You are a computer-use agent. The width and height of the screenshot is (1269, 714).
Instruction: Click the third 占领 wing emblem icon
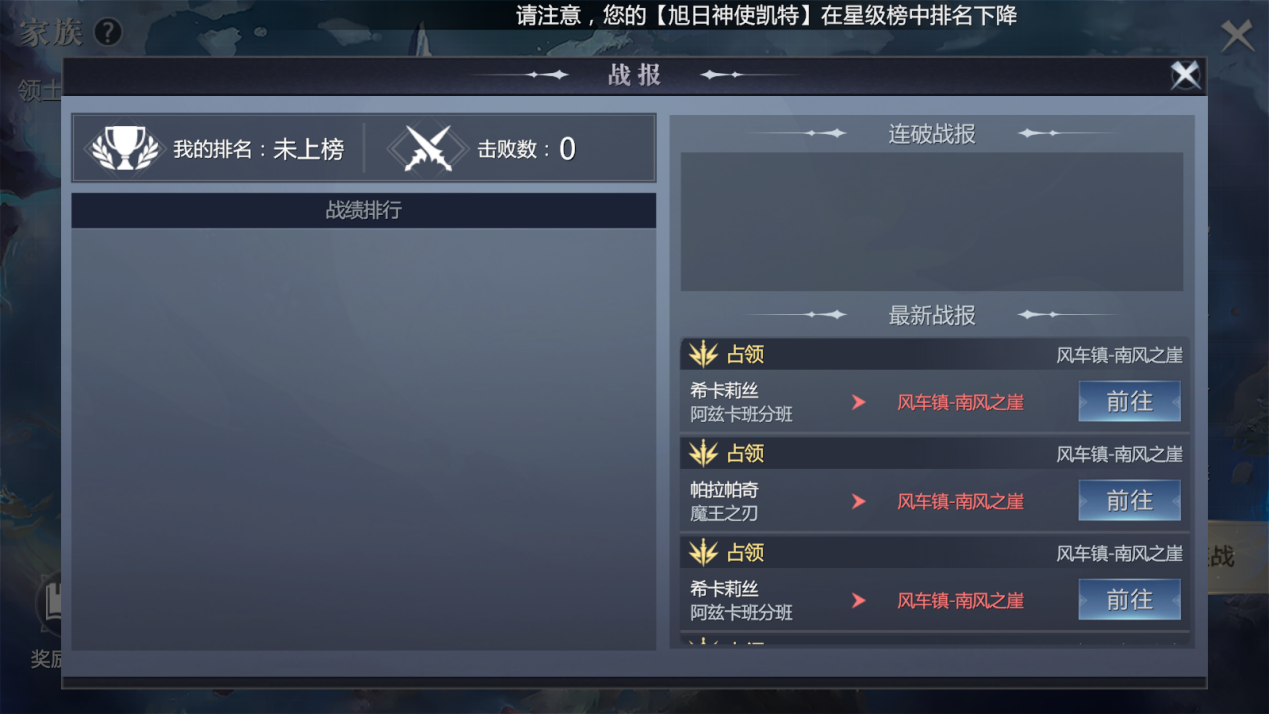pyautogui.click(x=703, y=552)
